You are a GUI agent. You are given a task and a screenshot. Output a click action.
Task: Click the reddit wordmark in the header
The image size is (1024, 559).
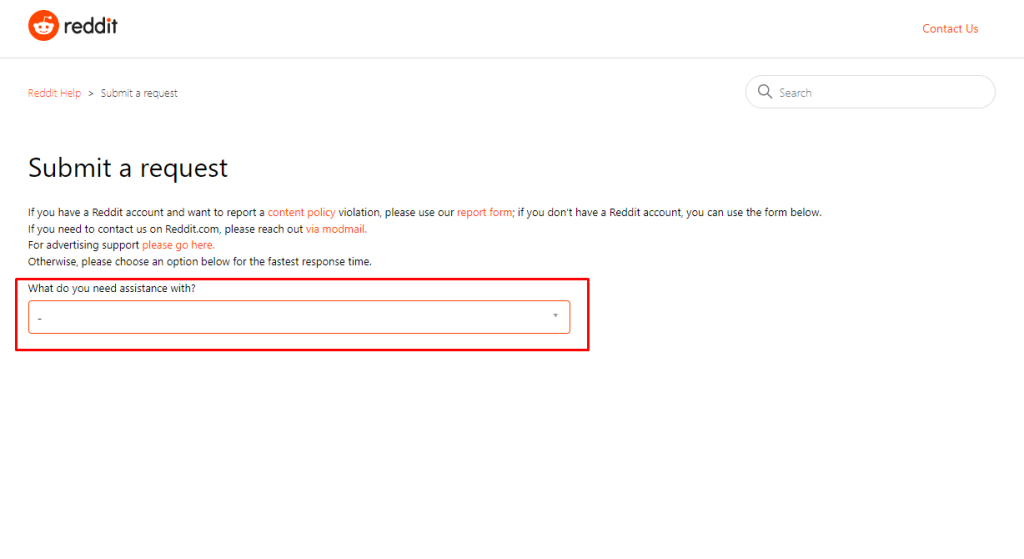pyautogui.click(x=91, y=26)
